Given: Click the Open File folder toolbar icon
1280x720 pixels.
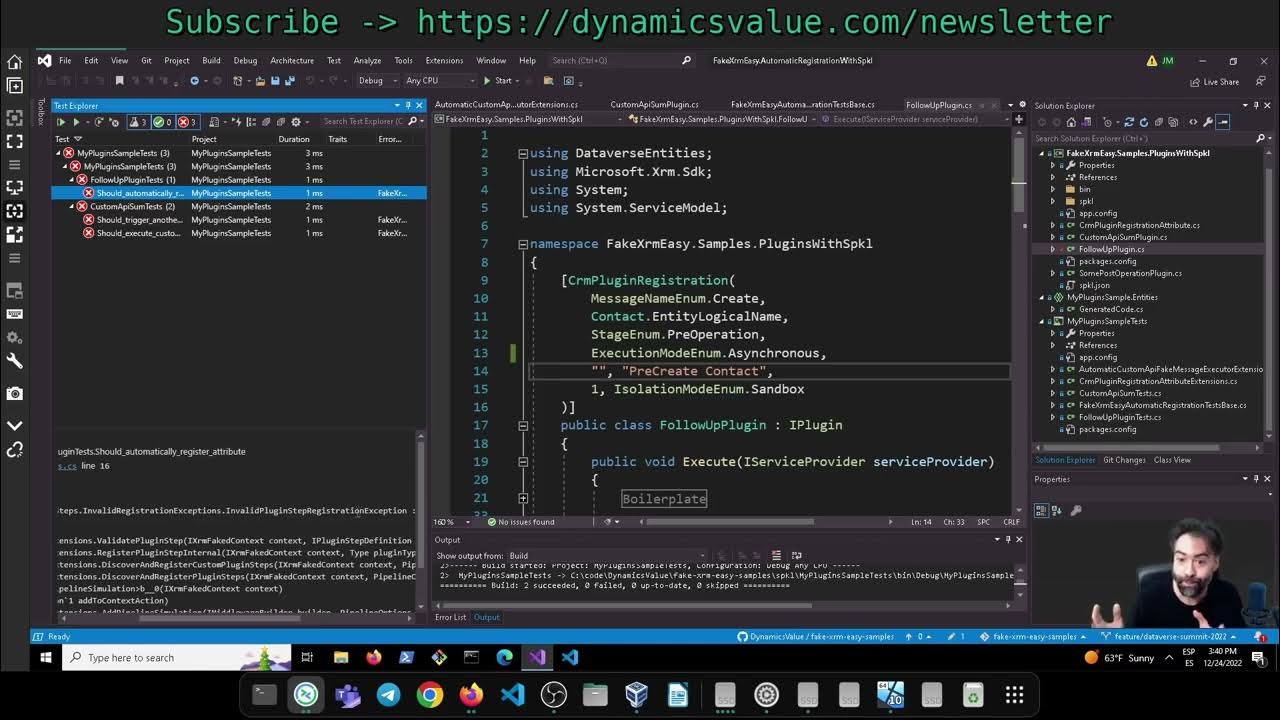Looking at the screenshot, I should point(261,81).
